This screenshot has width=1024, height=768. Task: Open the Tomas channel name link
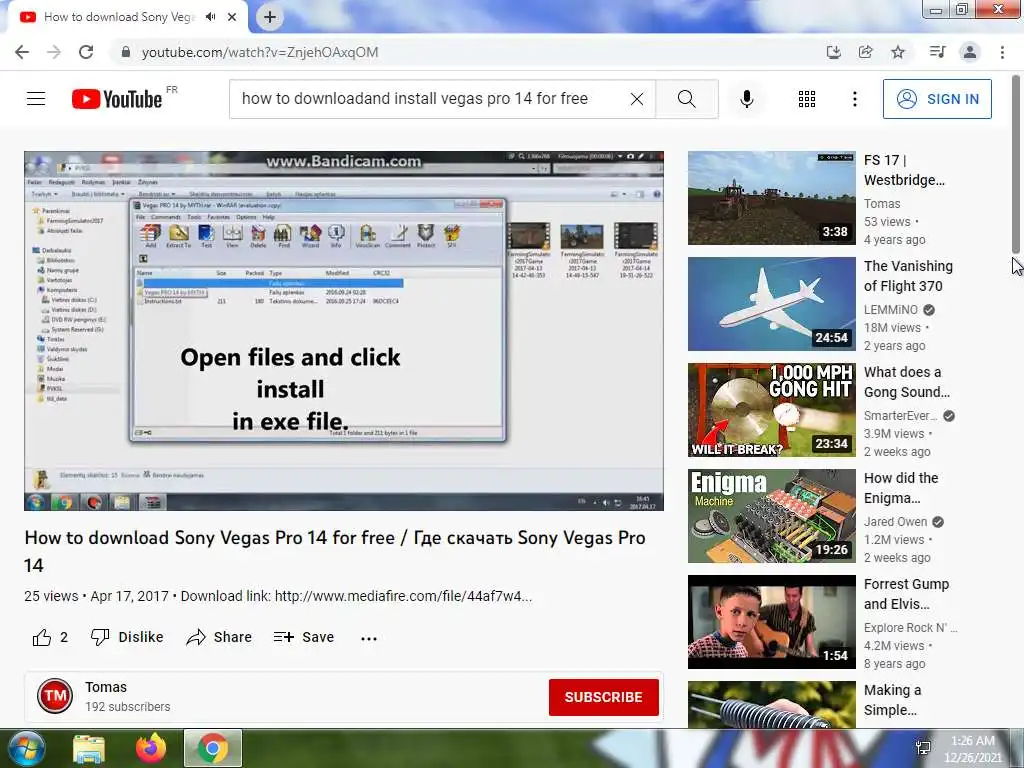106,687
